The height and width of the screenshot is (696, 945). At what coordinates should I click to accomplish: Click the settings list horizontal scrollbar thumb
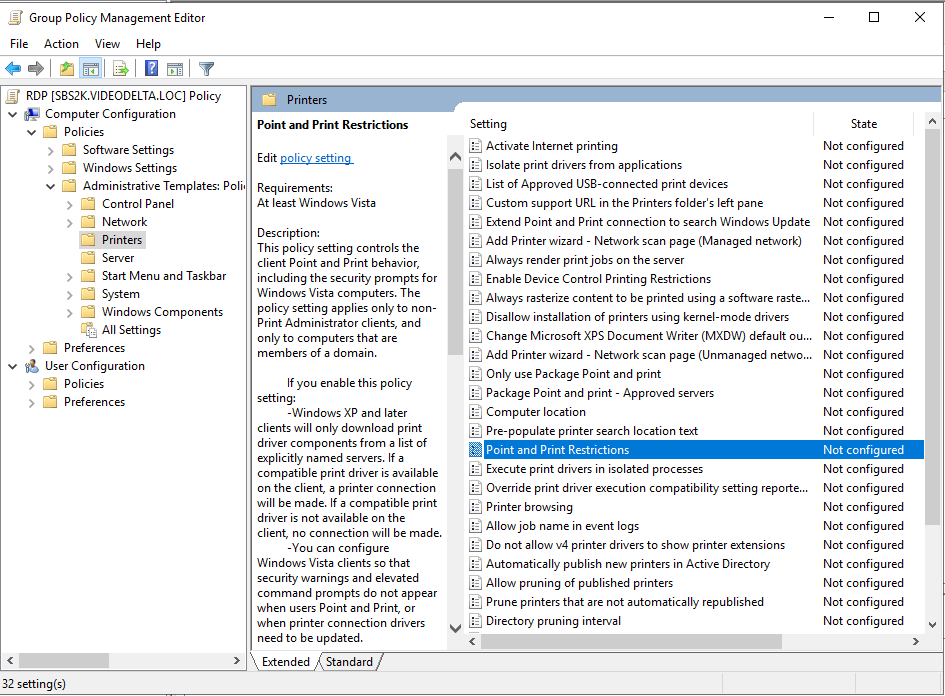(631, 641)
